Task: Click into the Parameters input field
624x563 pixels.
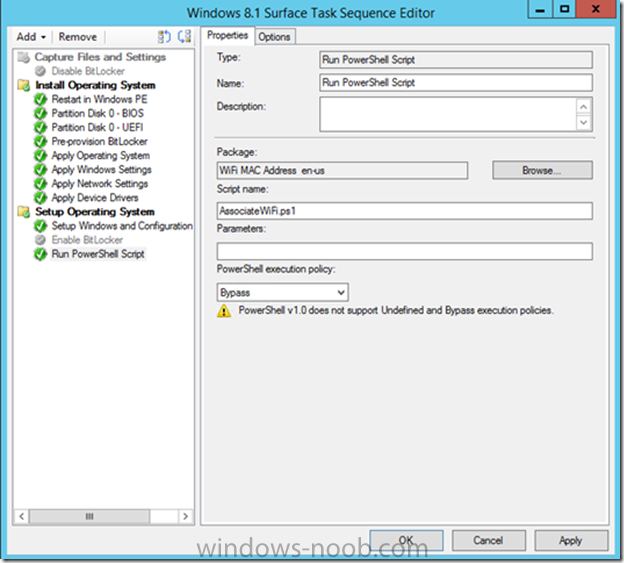Action: (x=405, y=251)
